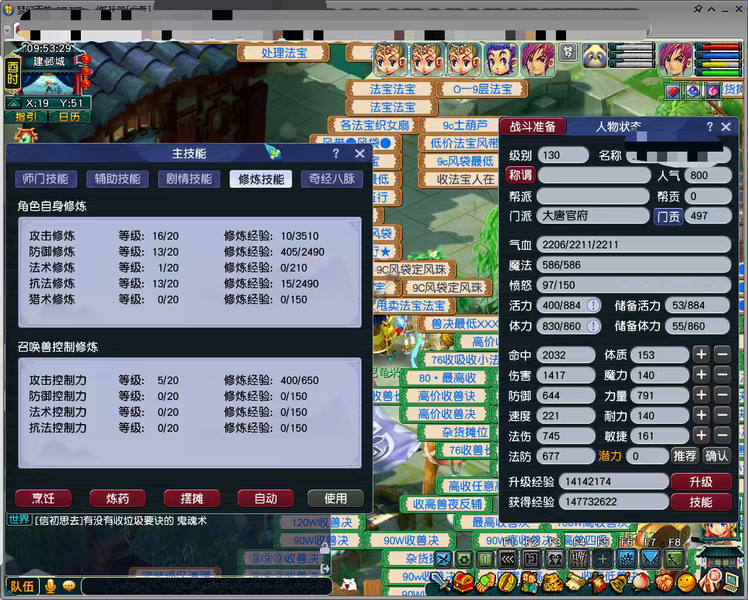Click the golden bell icon
This screenshot has height=600, width=748.
pos(620,583)
